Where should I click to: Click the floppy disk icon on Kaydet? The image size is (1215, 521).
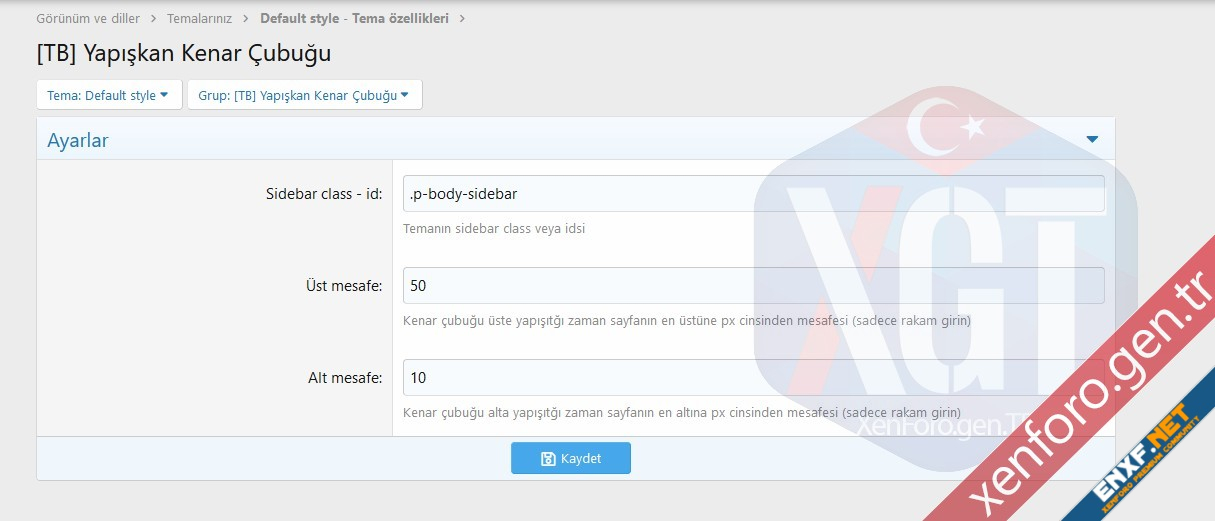(548, 459)
